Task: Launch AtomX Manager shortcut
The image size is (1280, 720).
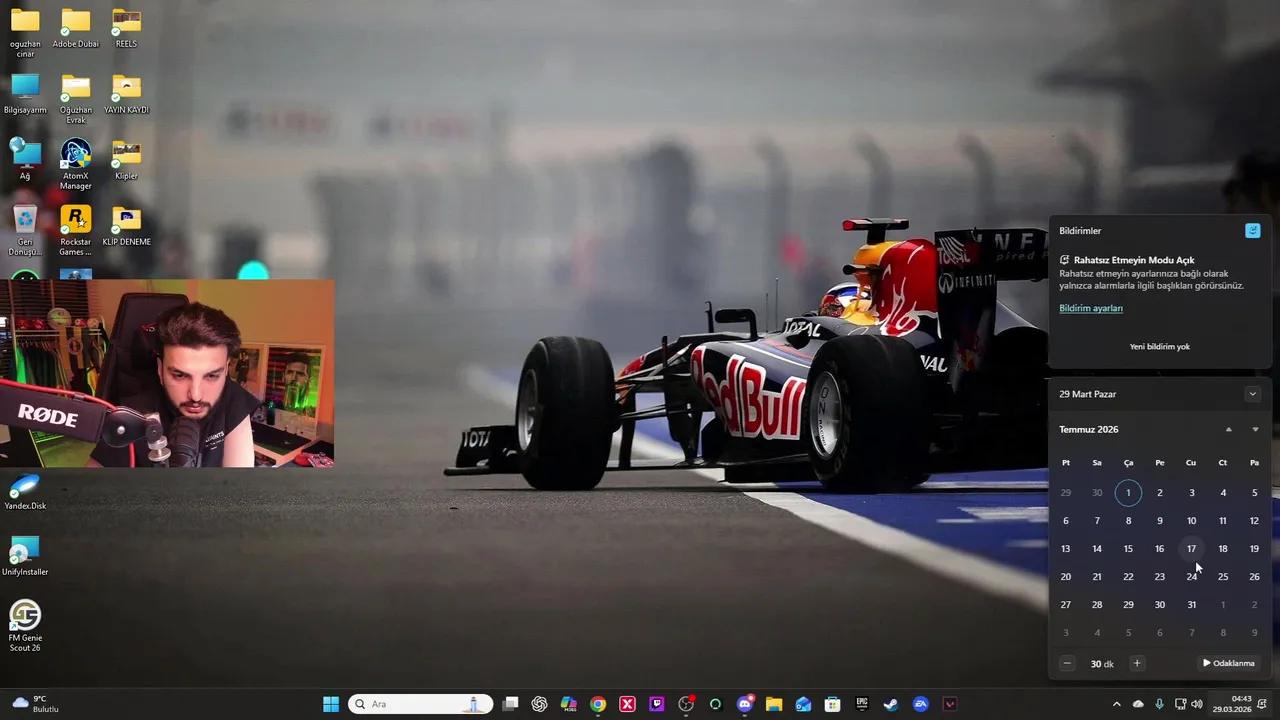Action: [76, 164]
